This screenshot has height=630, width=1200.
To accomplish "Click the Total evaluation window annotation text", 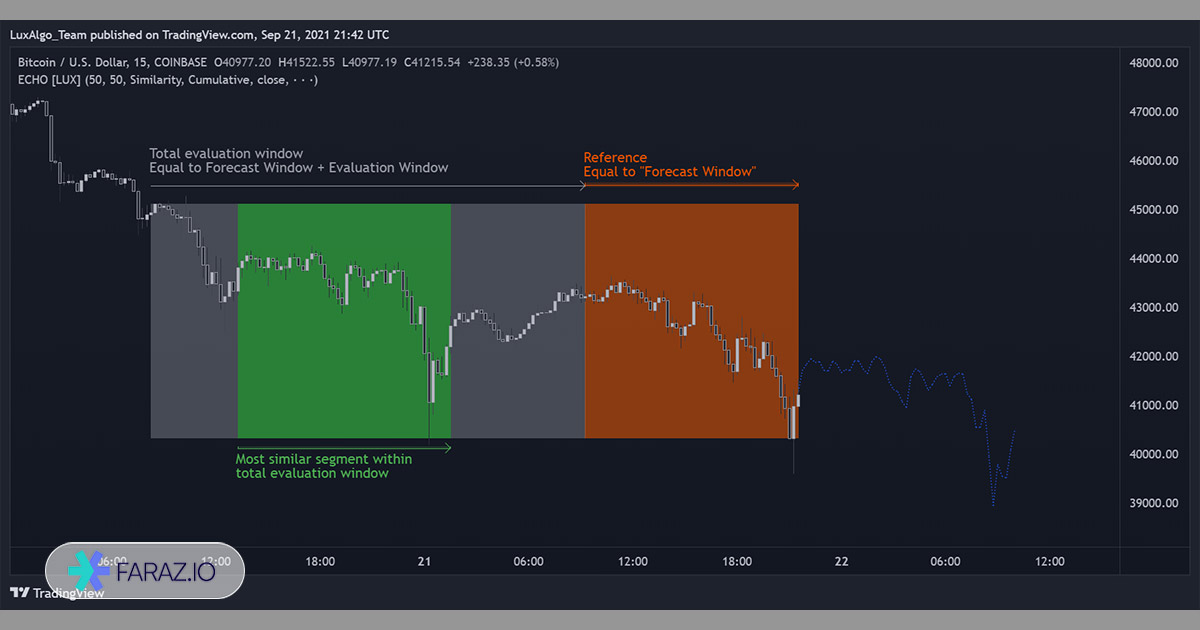I will click(x=226, y=153).
